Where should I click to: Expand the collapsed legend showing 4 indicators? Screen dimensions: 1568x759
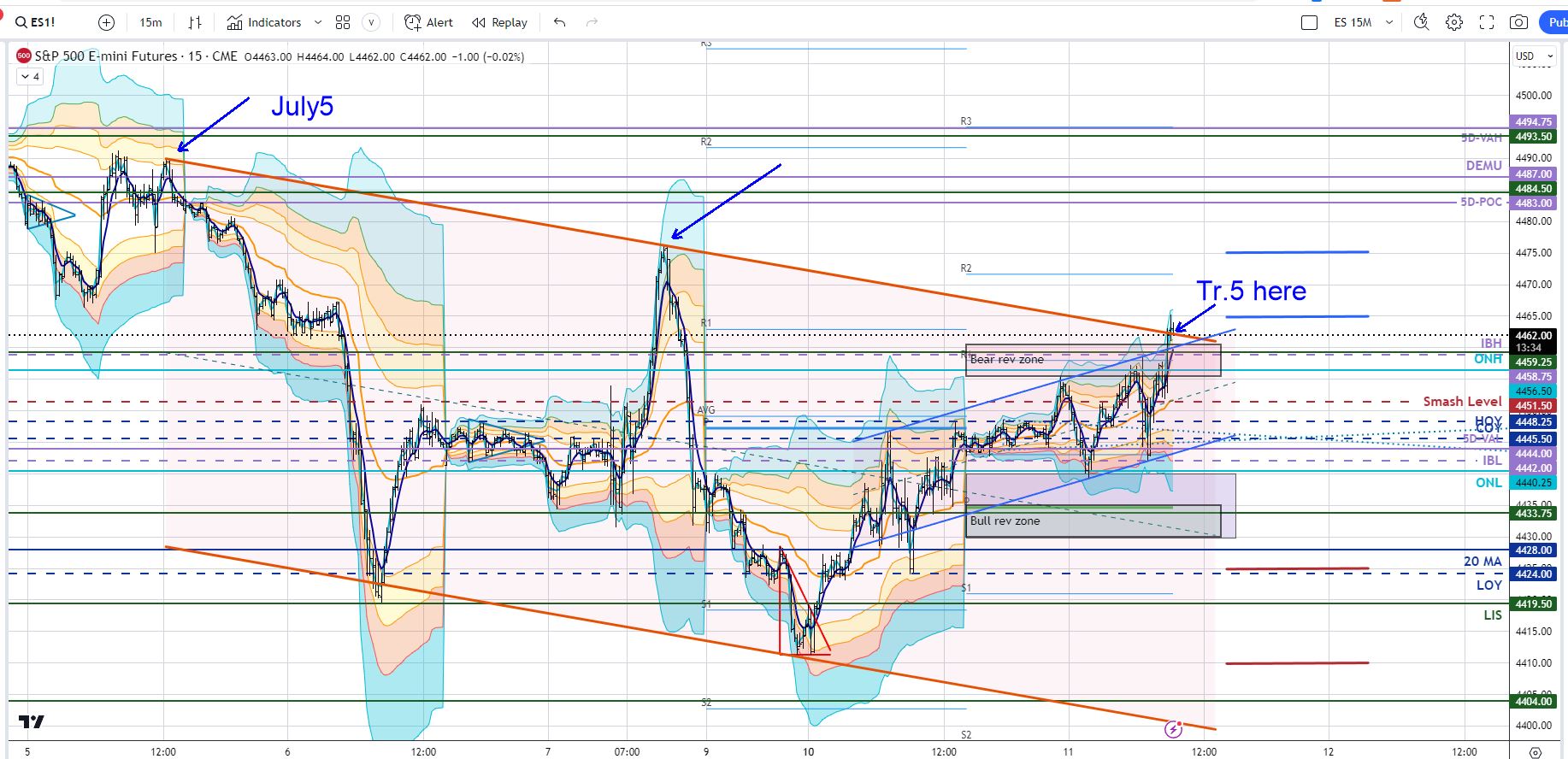[30, 76]
